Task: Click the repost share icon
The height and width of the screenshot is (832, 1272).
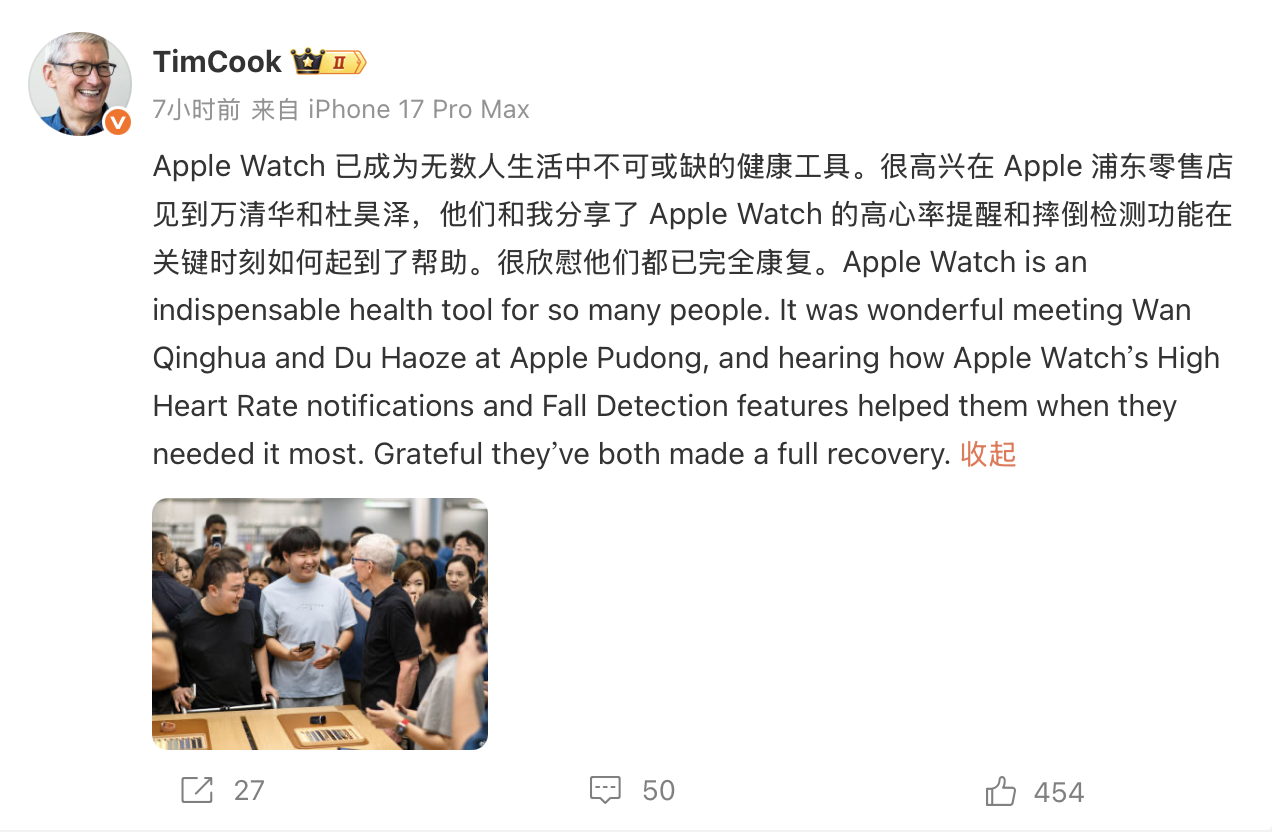Action: (x=197, y=790)
